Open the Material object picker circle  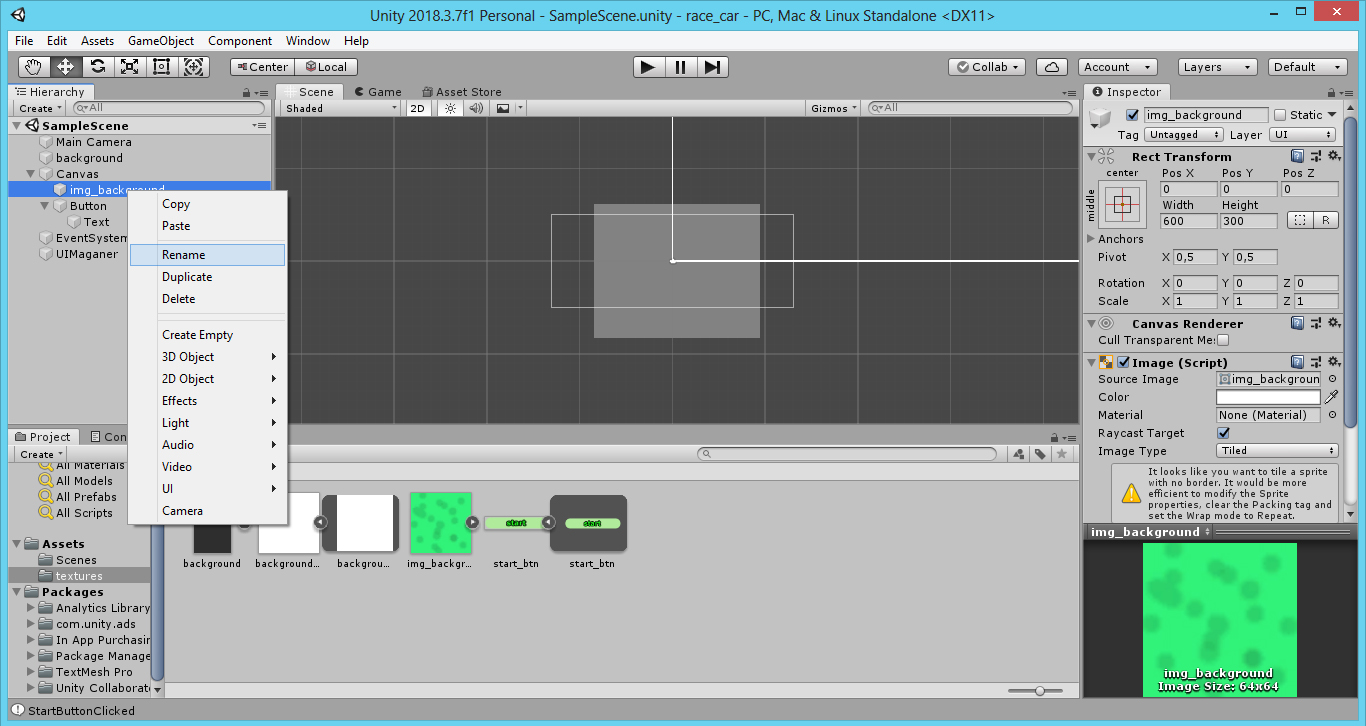(1332, 415)
